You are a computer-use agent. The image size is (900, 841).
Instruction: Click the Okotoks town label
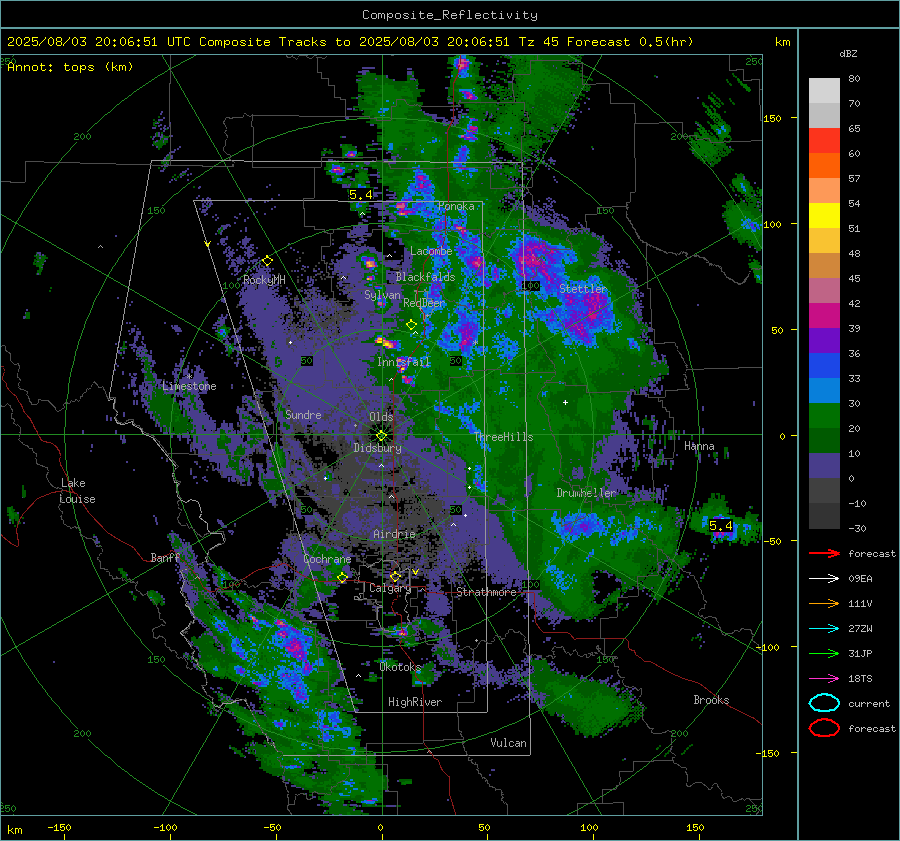click(x=400, y=667)
